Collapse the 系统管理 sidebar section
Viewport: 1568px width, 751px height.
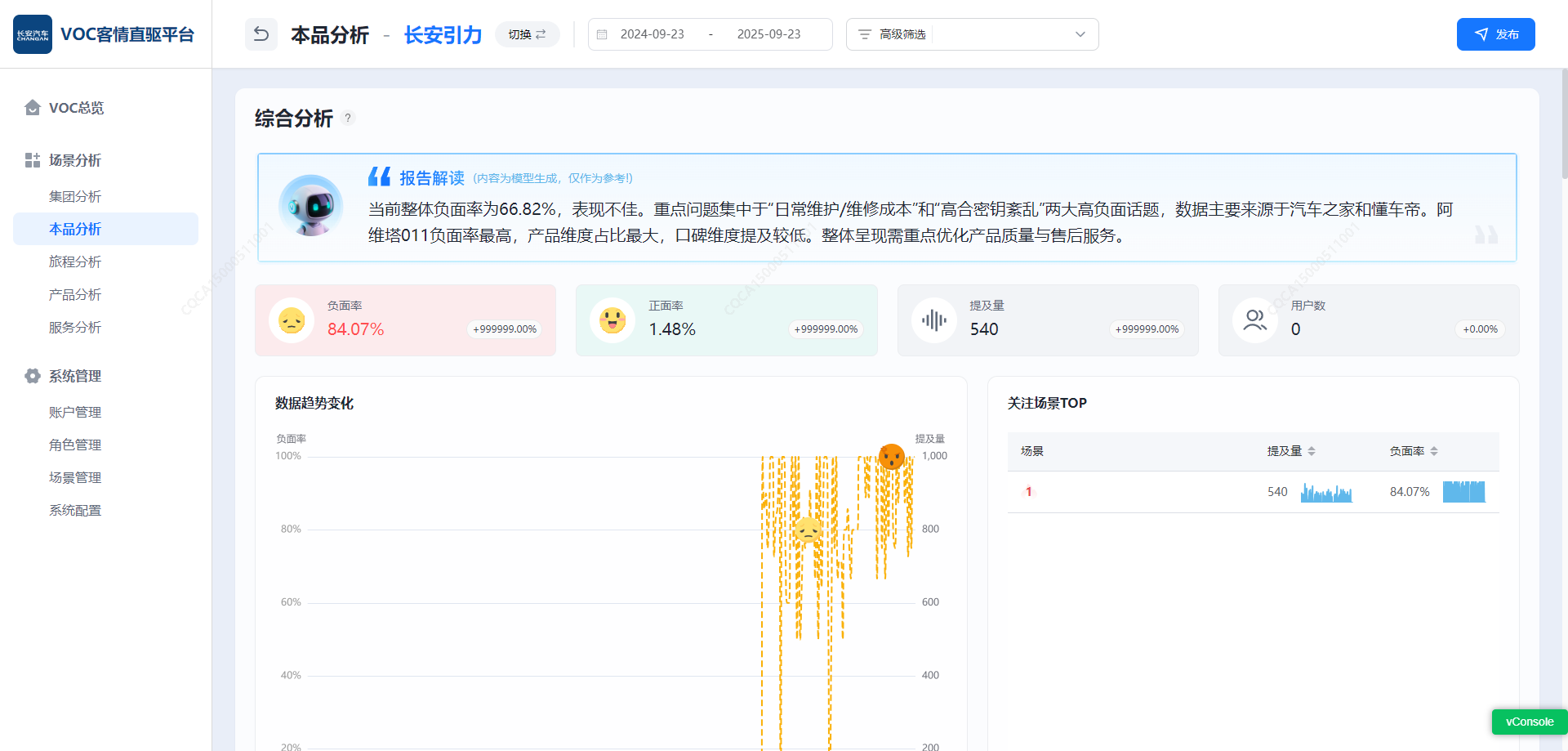(75, 376)
